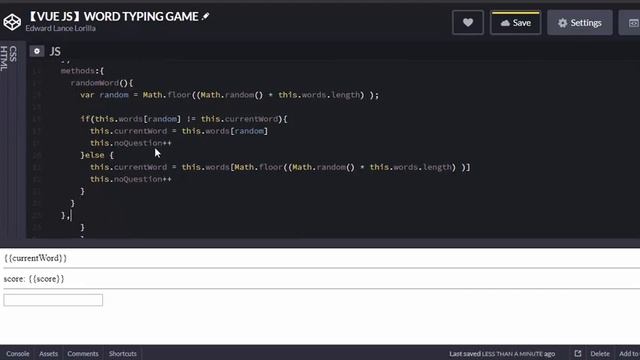The image size is (640, 360).
Task: Change editor layout view button
Action: point(631,23)
